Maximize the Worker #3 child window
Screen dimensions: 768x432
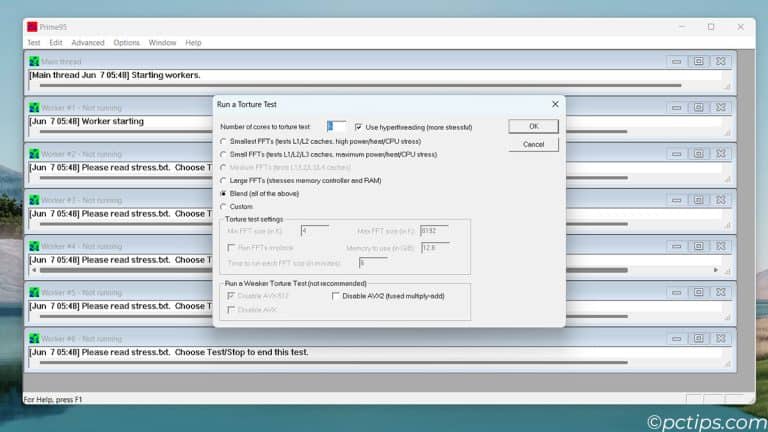[x=699, y=200]
